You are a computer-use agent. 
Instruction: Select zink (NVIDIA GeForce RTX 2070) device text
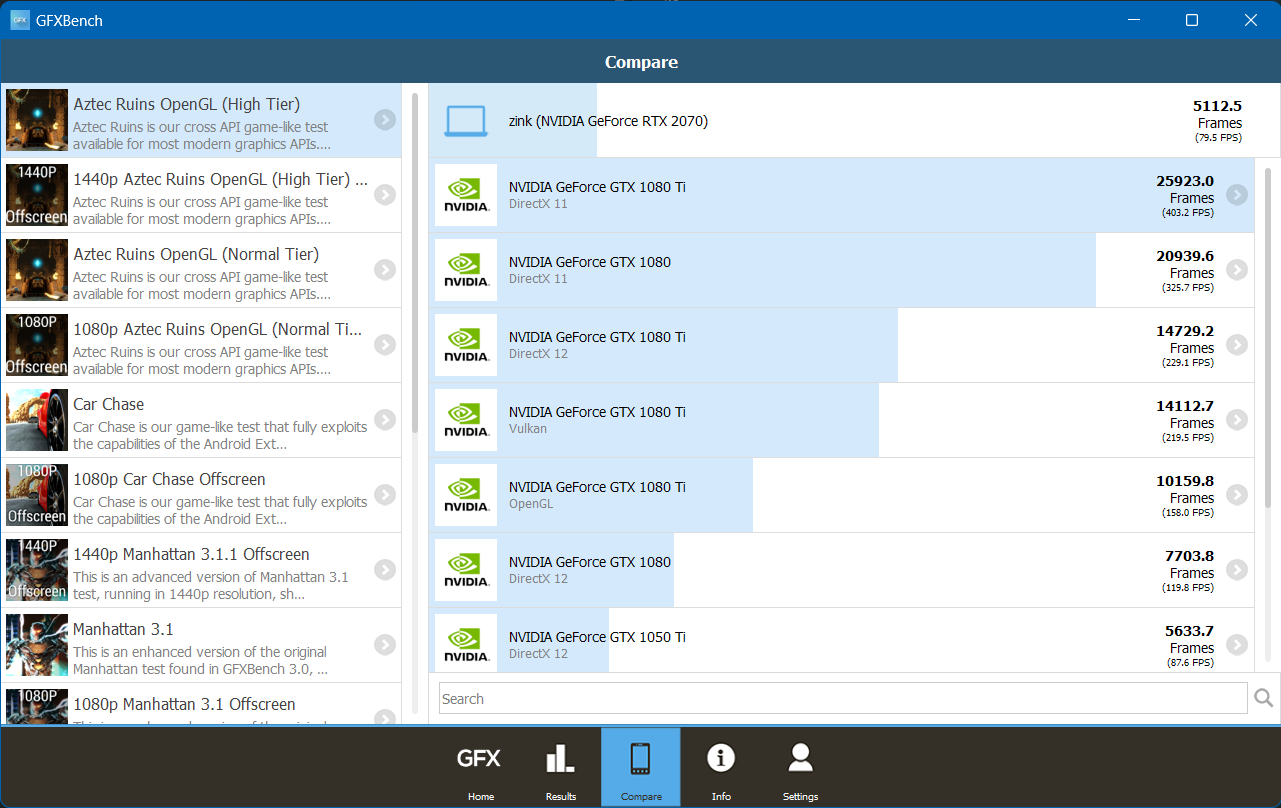[608, 121]
